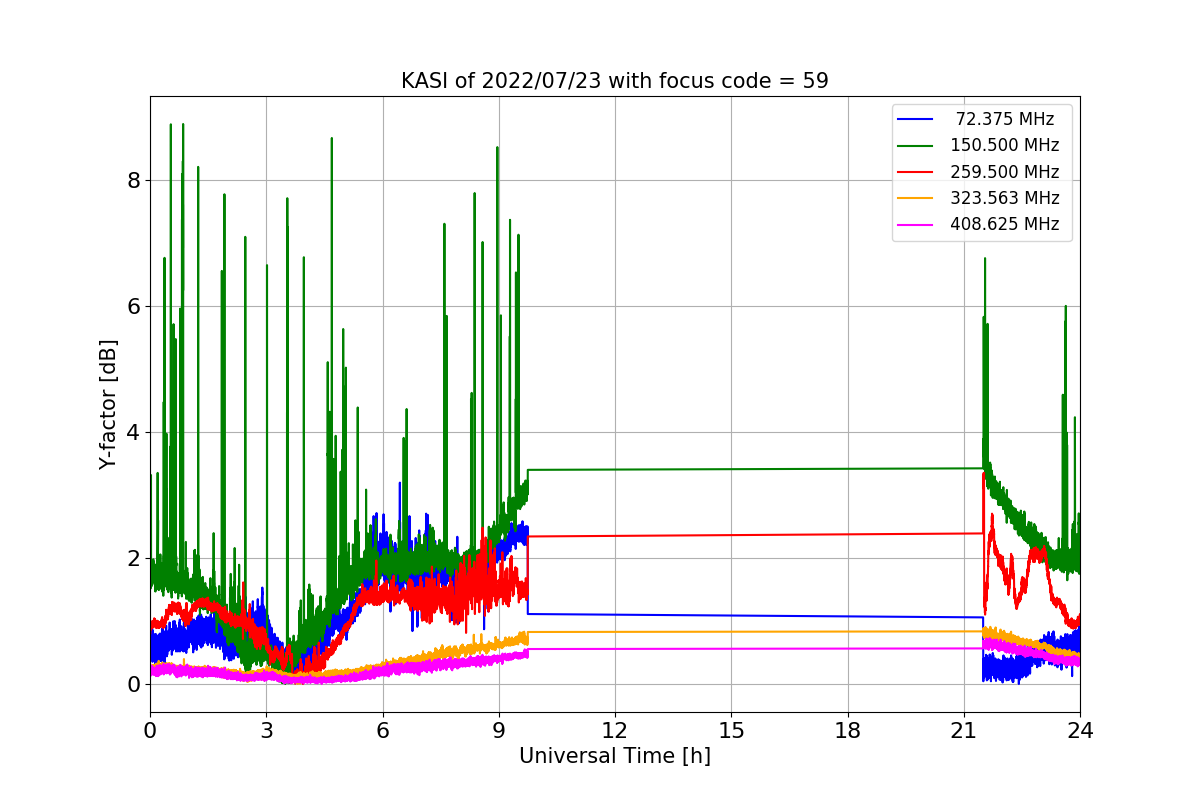Click the plot title 'KASI of 2022/07/23 with focus code = 59'
The image size is (1200, 800).
pyautogui.click(x=615, y=81)
